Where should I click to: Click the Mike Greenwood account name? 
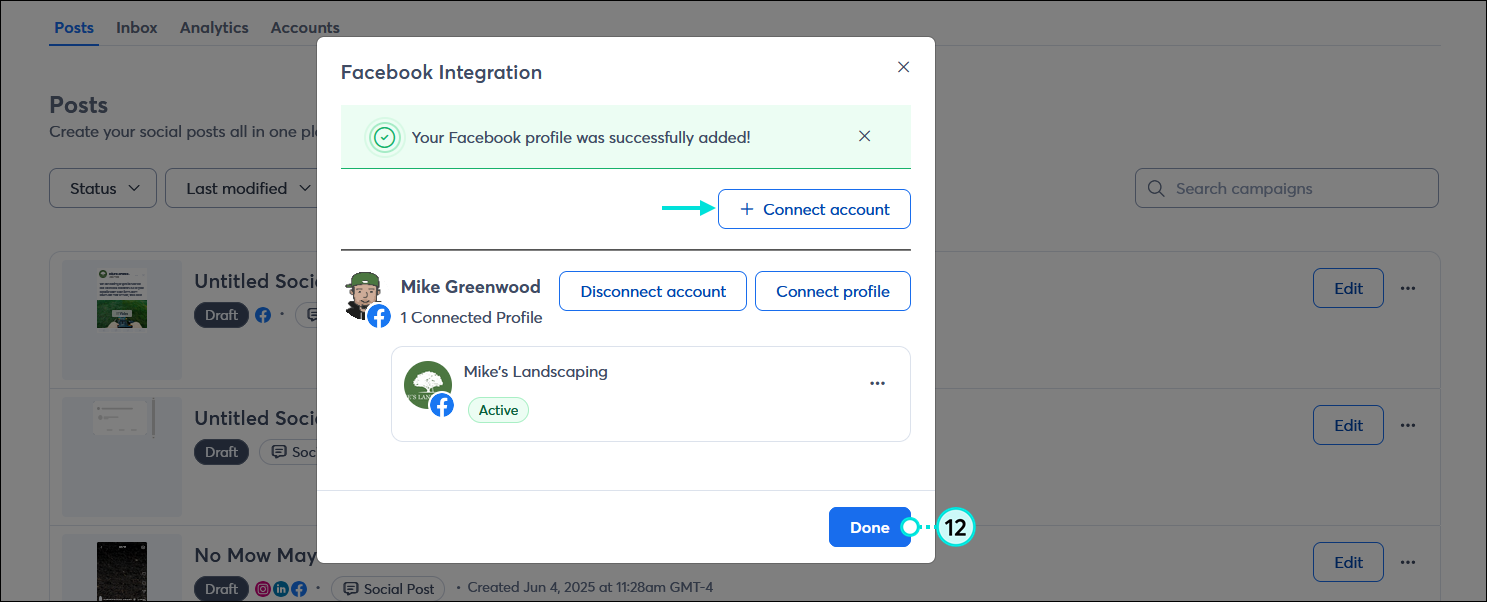click(470, 287)
